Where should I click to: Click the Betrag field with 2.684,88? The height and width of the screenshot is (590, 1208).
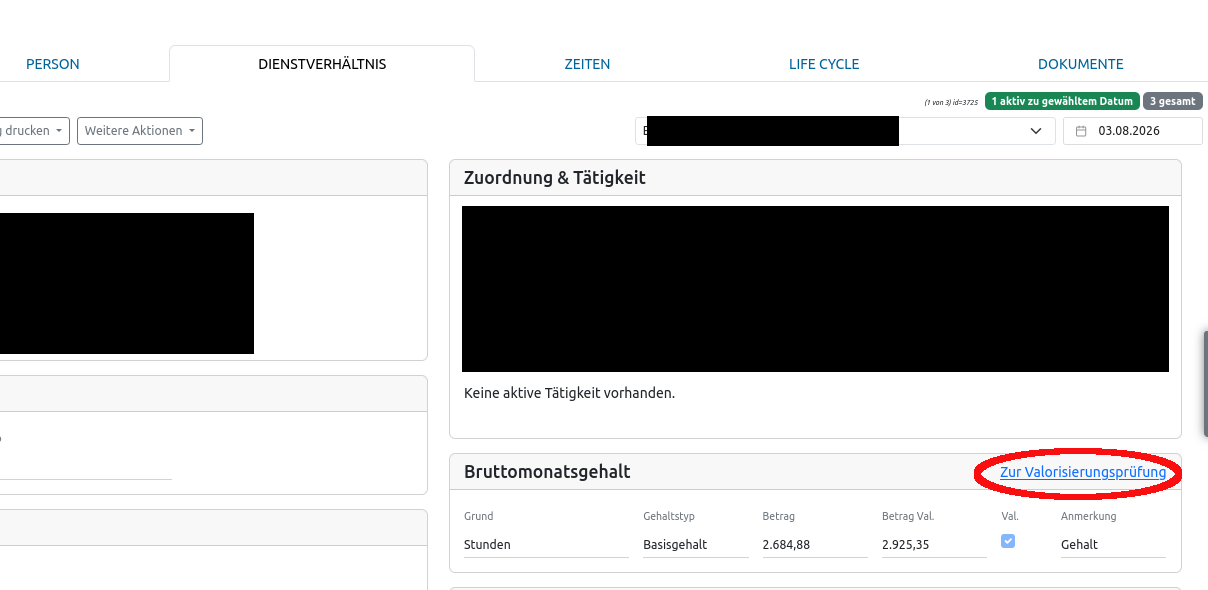[815, 545]
